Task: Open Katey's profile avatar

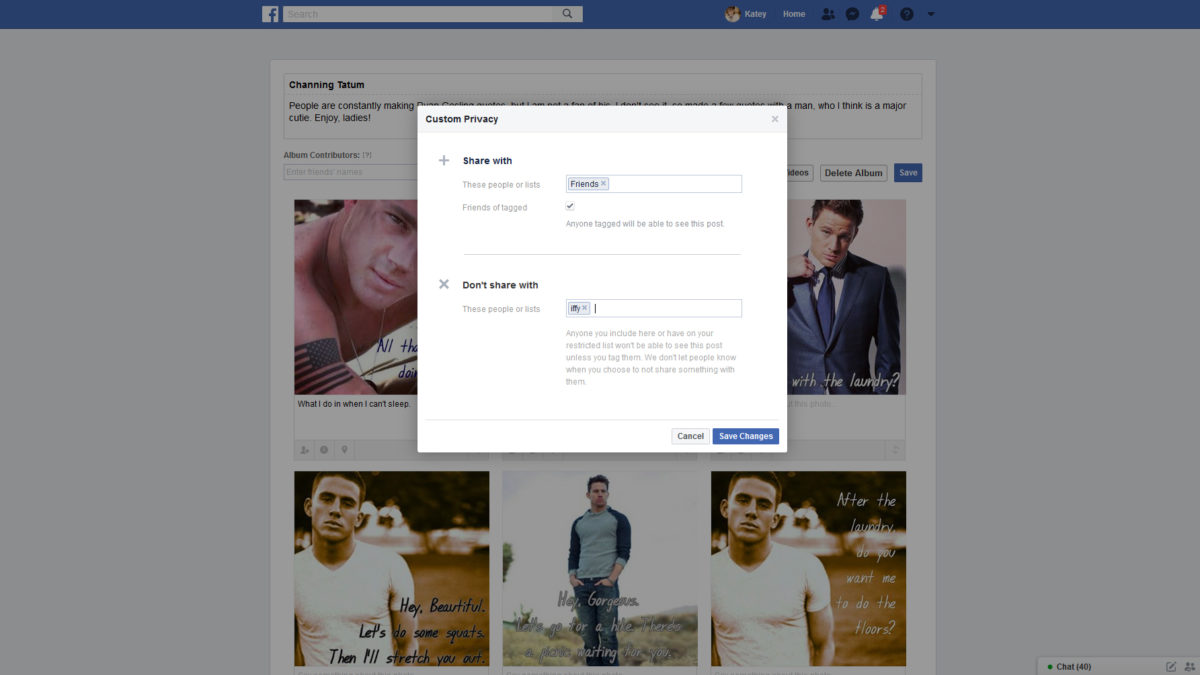Action: pos(732,14)
